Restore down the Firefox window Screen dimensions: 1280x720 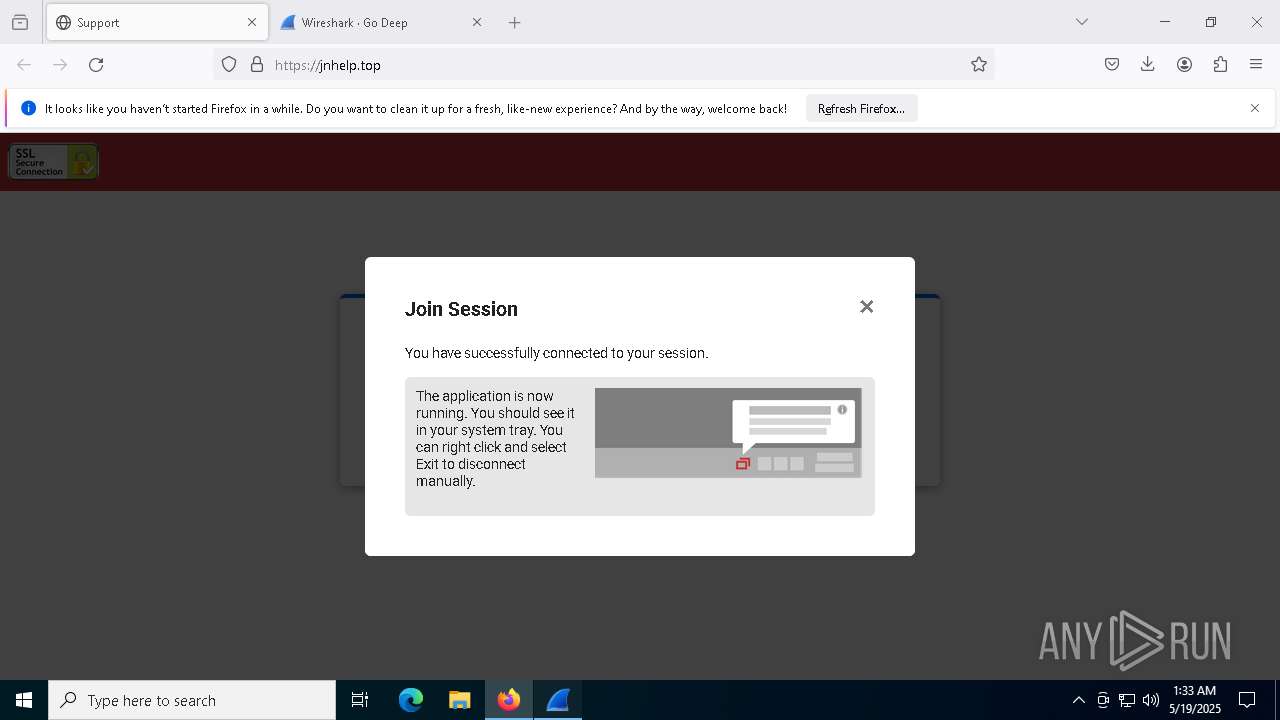(1211, 22)
